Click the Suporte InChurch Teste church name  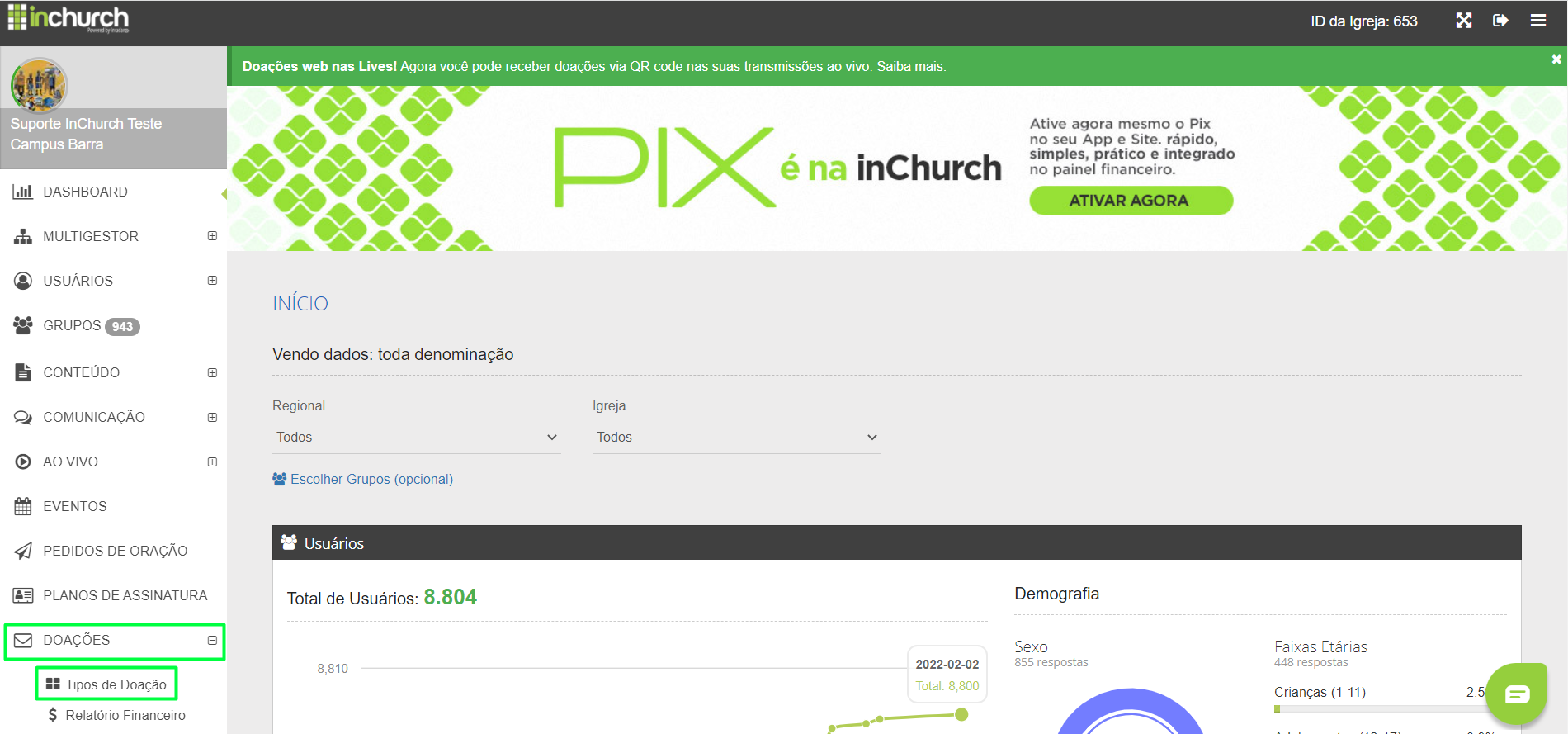pyautogui.click(x=86, y=123)
